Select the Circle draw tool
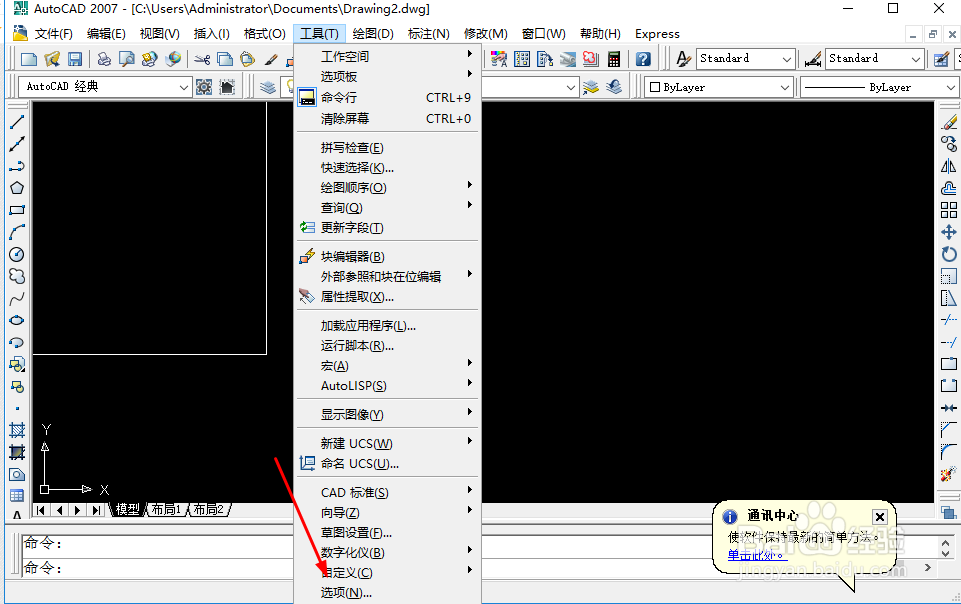Screen dimensions: 961x604 click(17, 254)
